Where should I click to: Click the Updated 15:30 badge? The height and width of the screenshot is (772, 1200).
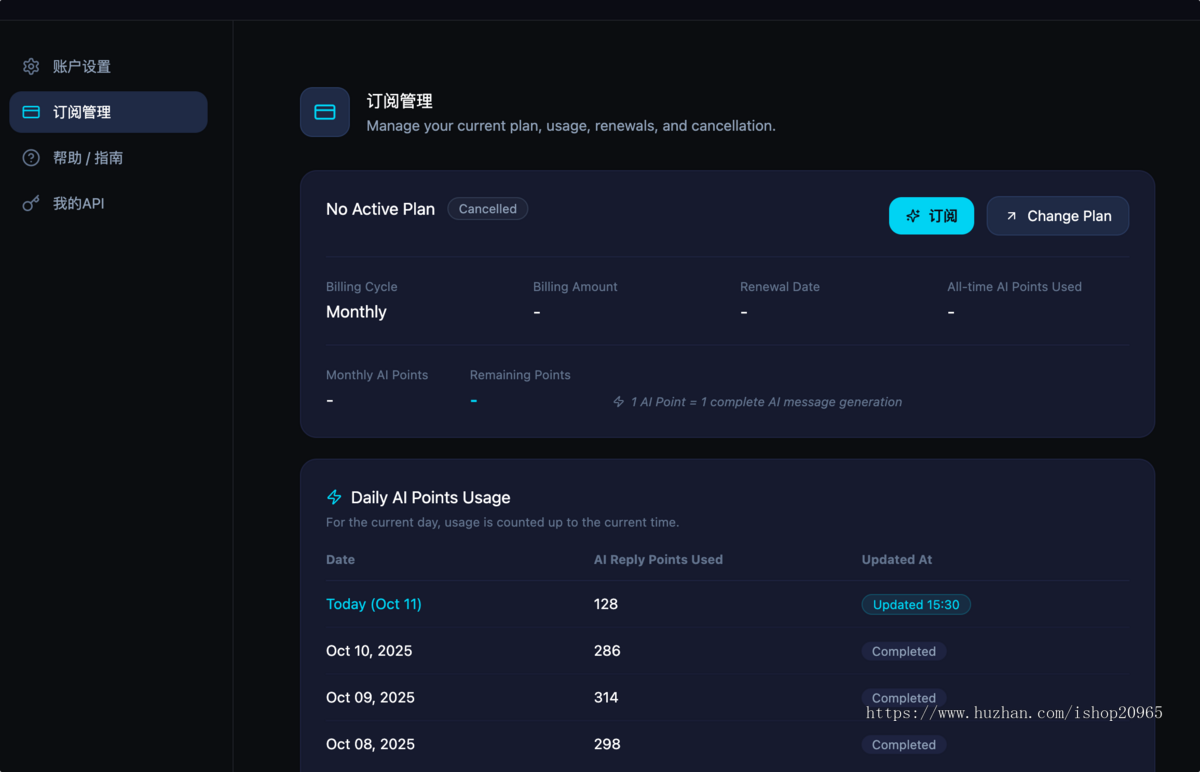(x=916, y=605)
